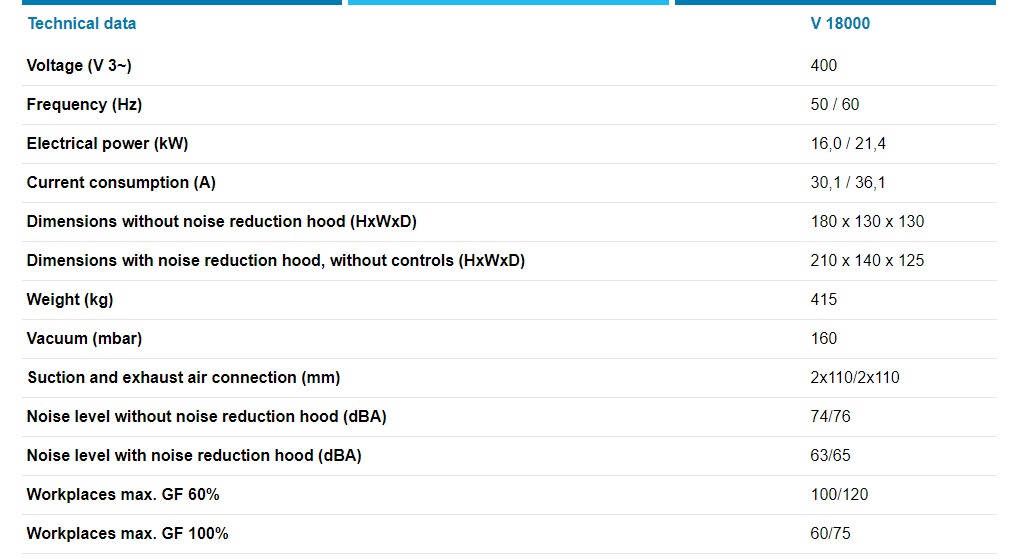Image resolution: width=1024 pixels, height=560 pixels.
Task: Select the dimensions value "210 x 140 x 125"
Action: tap(867, 260)
